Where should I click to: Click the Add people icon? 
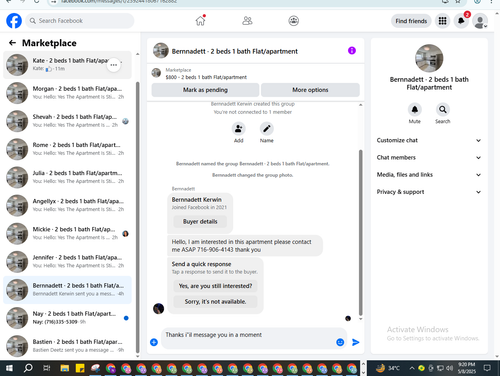[x=239, y=129]
